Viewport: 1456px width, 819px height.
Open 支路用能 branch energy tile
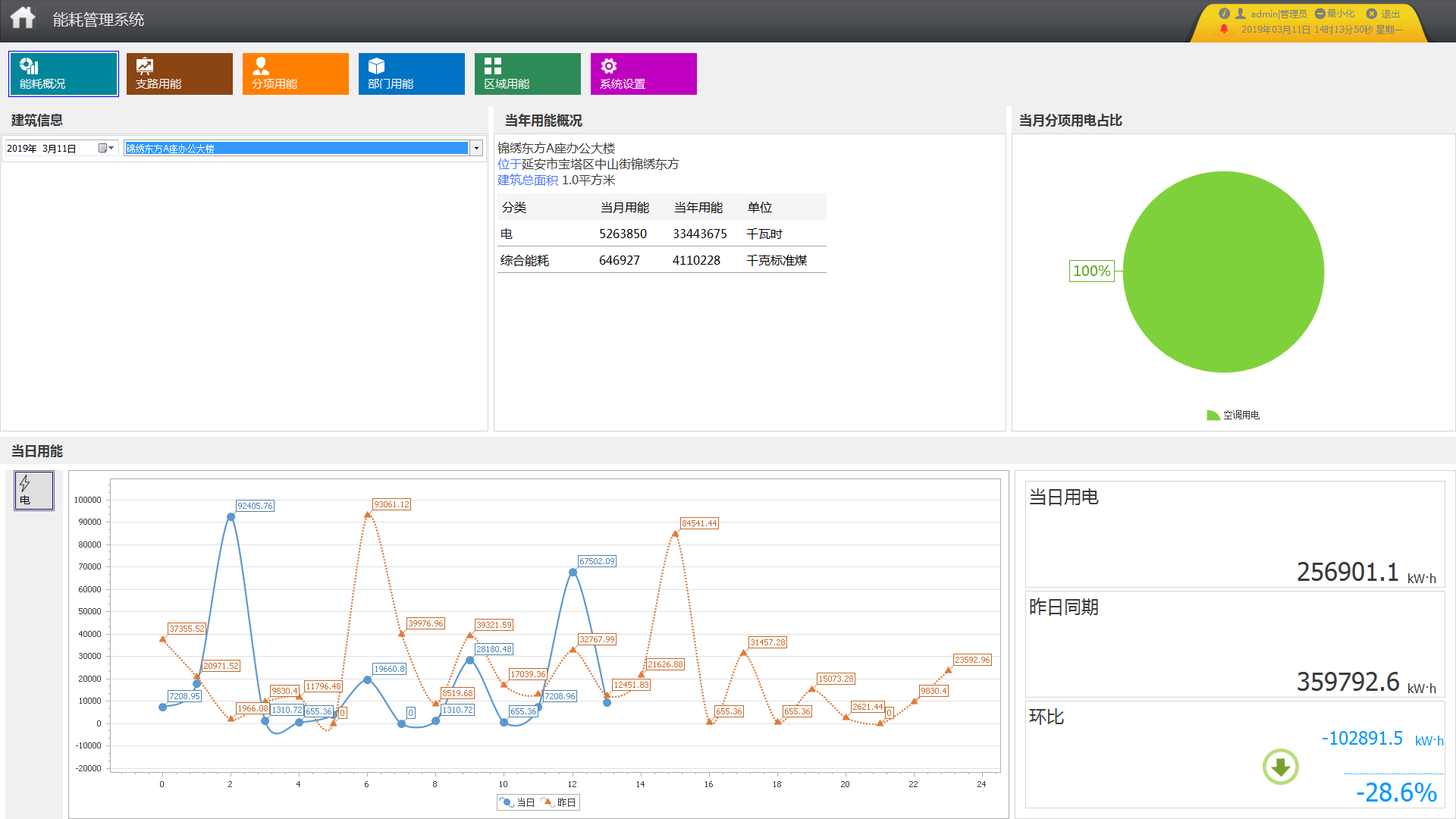[179, 74]
